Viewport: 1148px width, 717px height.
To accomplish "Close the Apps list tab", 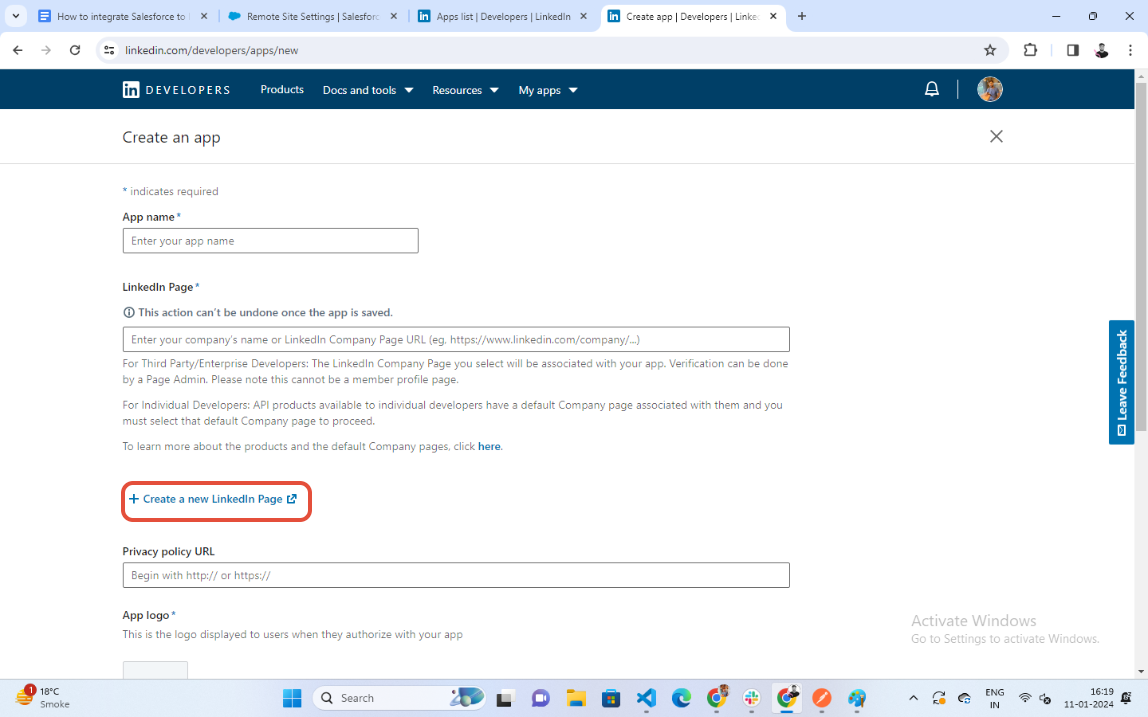I will click(x=584, y=16).
